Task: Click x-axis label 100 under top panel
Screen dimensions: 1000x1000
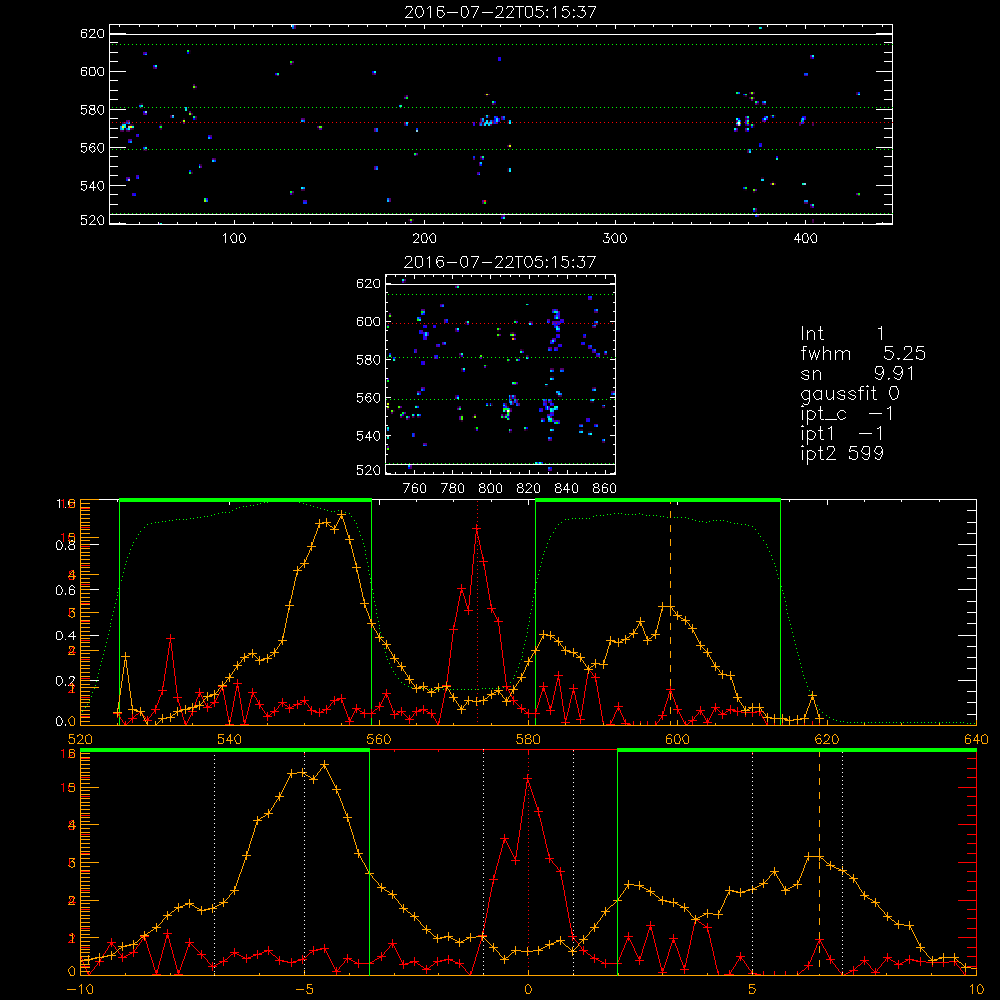Action: pos(234,239)
